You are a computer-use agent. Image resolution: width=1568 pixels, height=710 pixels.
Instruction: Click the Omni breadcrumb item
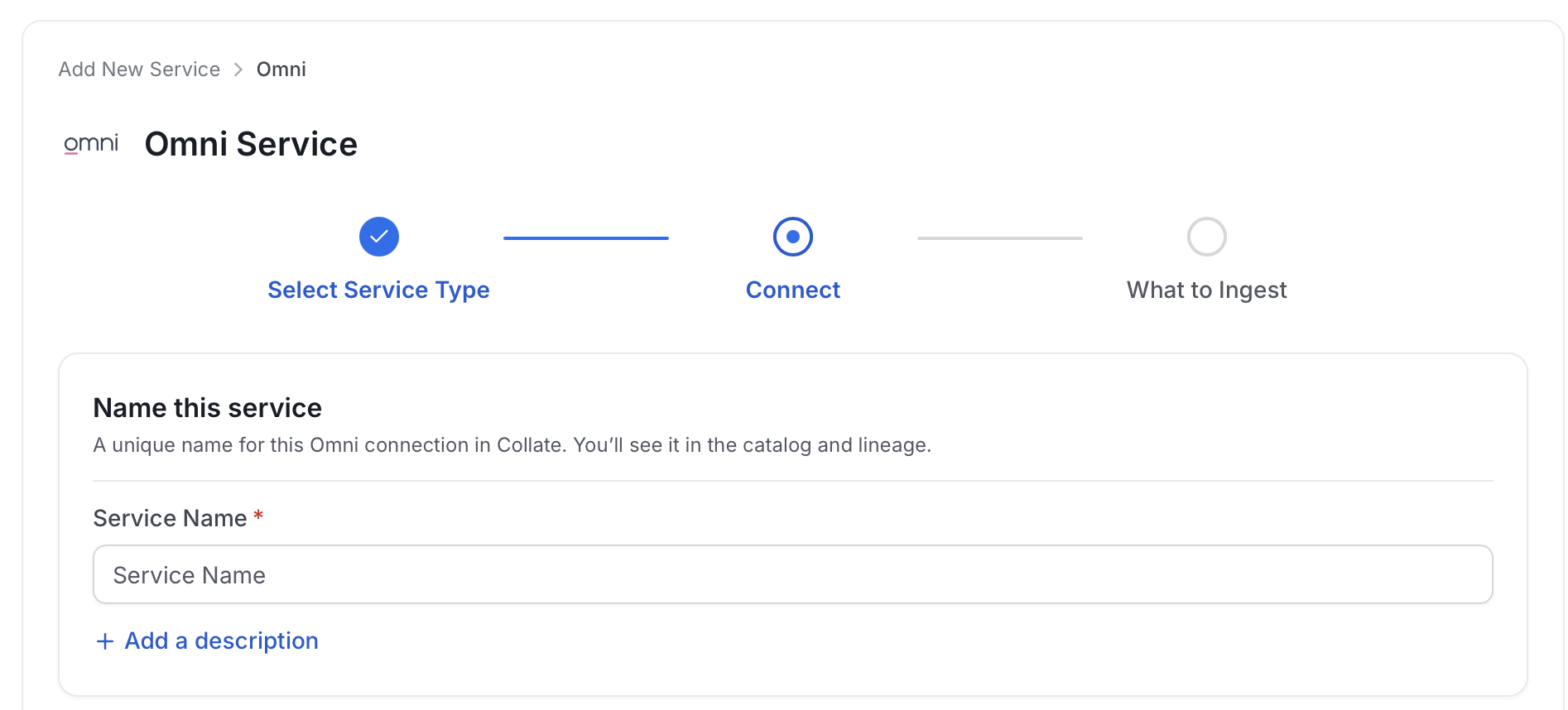pyautogui.click(x=281, y=70)
